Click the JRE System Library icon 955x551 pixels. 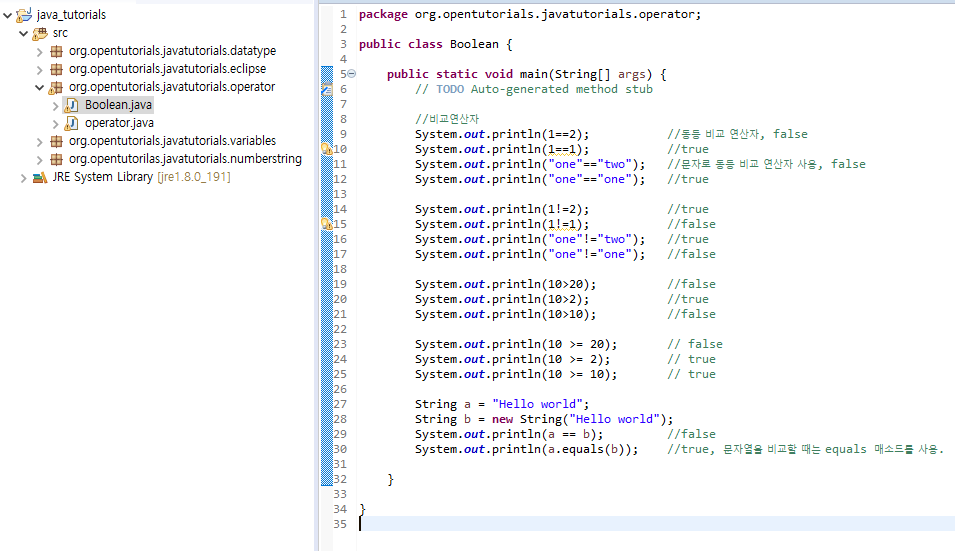[x=40, y=177]
